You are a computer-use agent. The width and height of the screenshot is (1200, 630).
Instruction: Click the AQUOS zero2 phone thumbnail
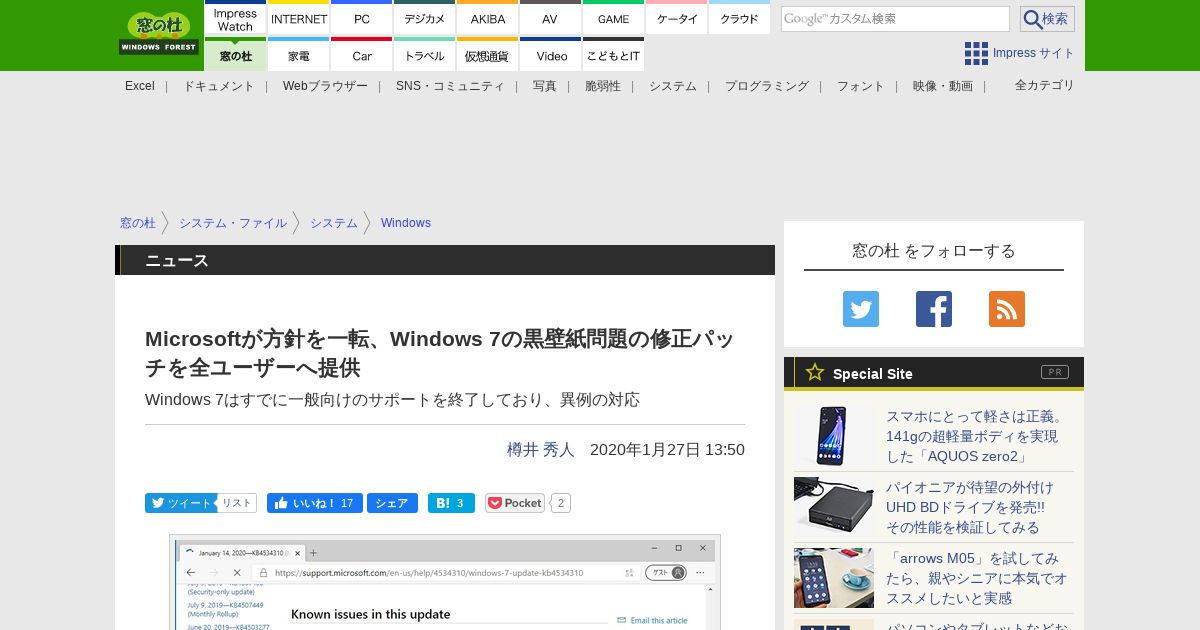pyautogui.click(x=834, y=436)
